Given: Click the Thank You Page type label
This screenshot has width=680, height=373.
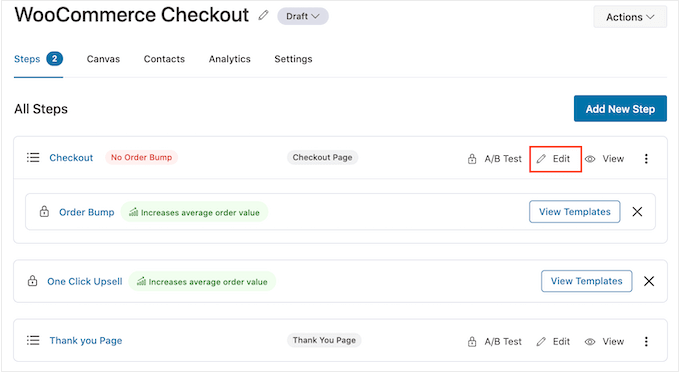Looking at the screenshot, I should coord(324,340).
